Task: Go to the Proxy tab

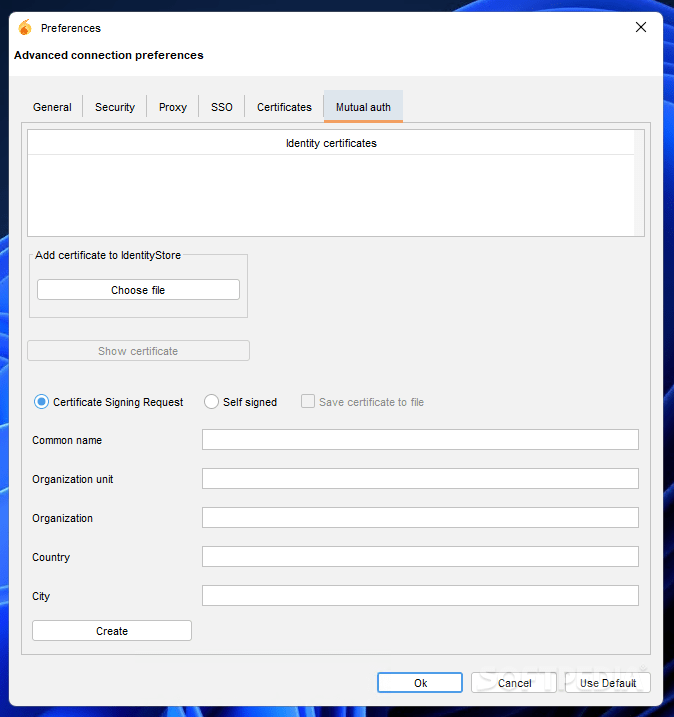Action: point(173,107)
